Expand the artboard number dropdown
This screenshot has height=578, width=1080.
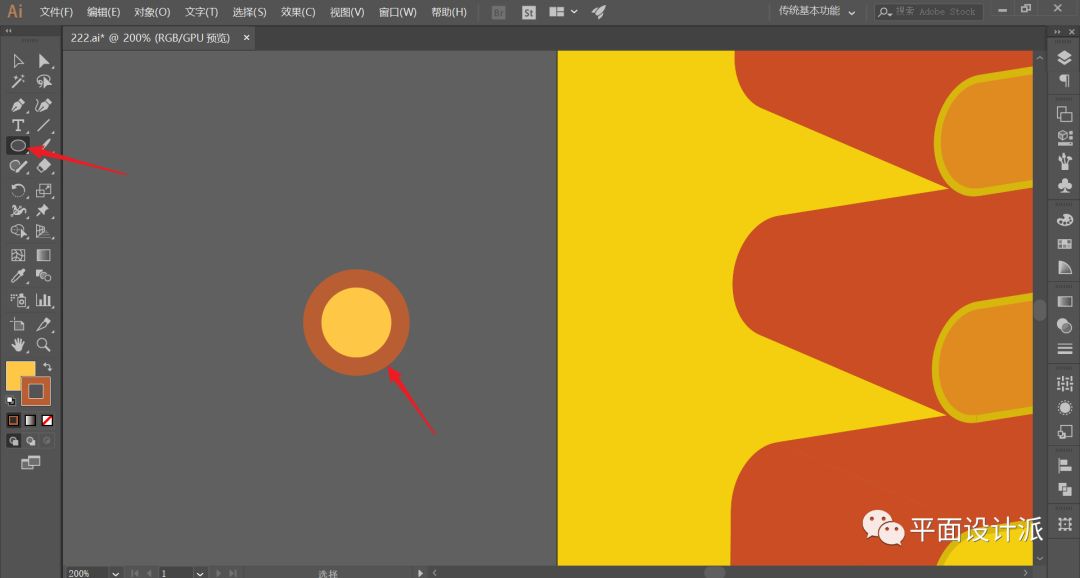coord(200,573)
